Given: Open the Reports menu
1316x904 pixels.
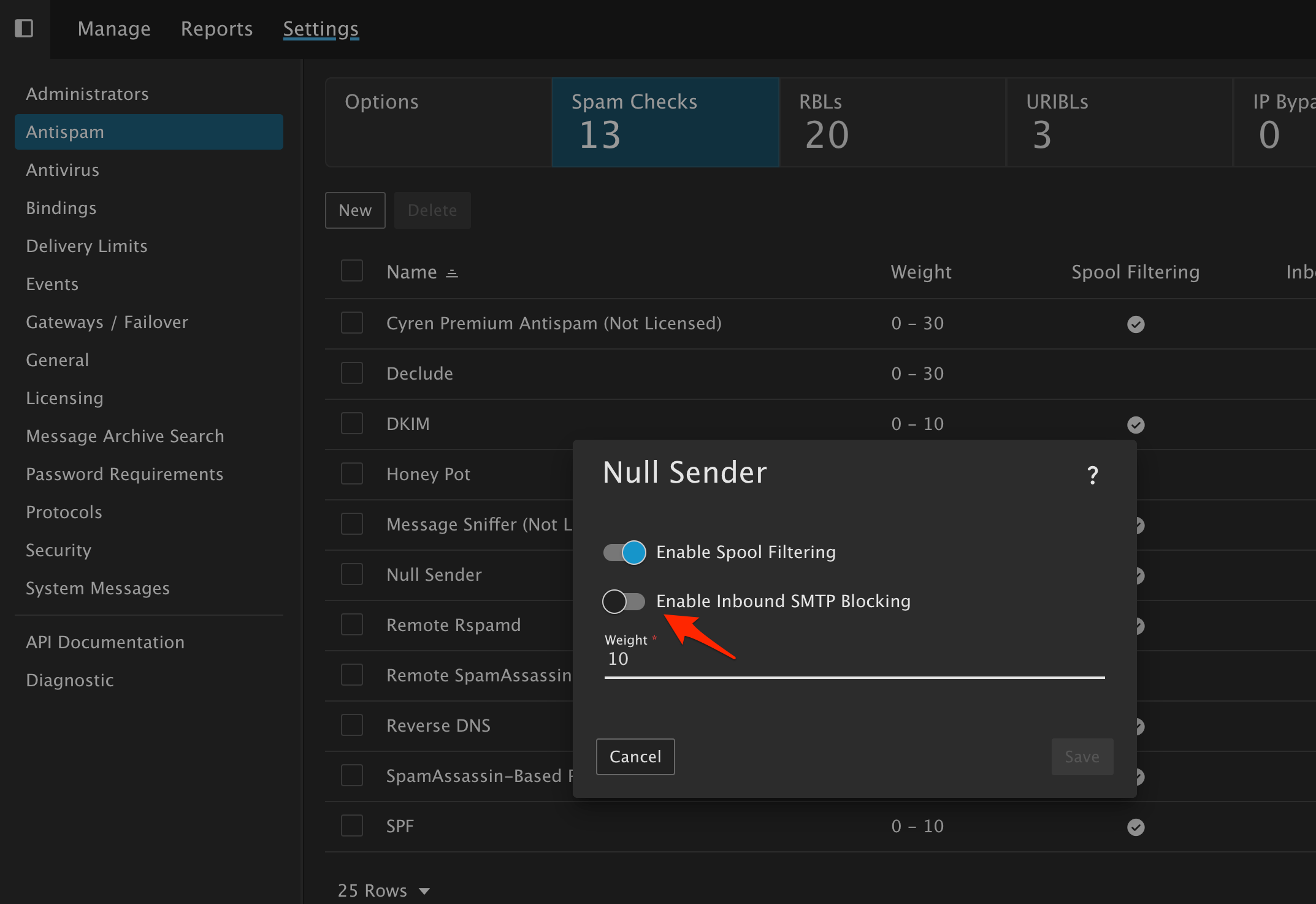Looking at the screenshot, I should coord(216,29).
